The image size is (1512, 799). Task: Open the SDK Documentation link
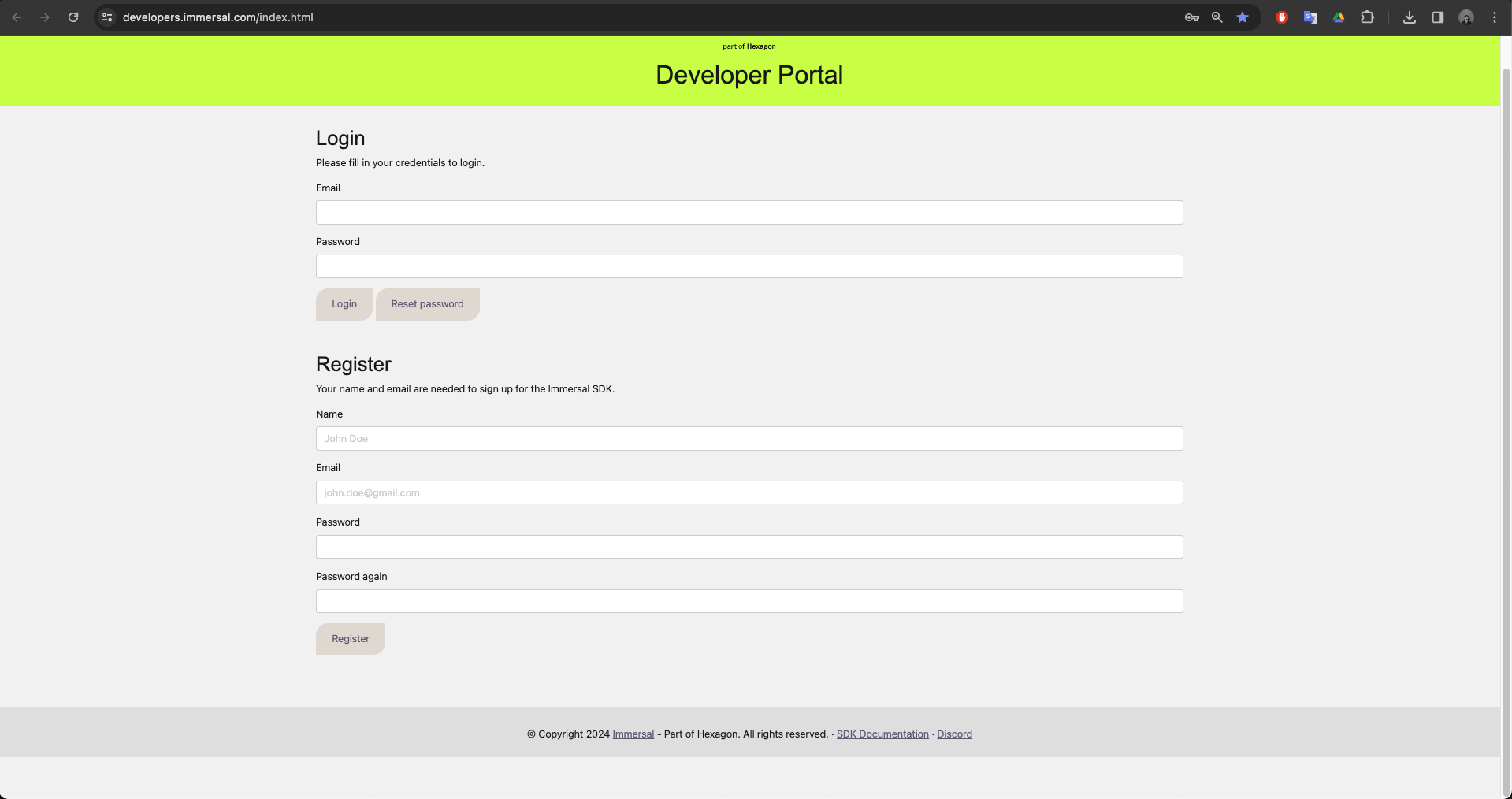882,734
